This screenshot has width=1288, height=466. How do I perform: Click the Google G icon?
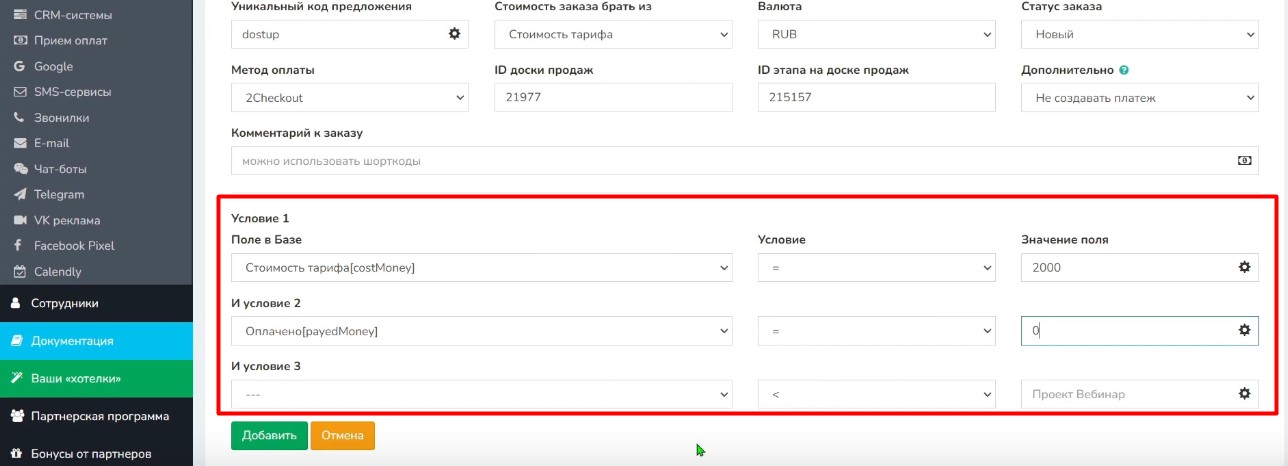point(20,67)
